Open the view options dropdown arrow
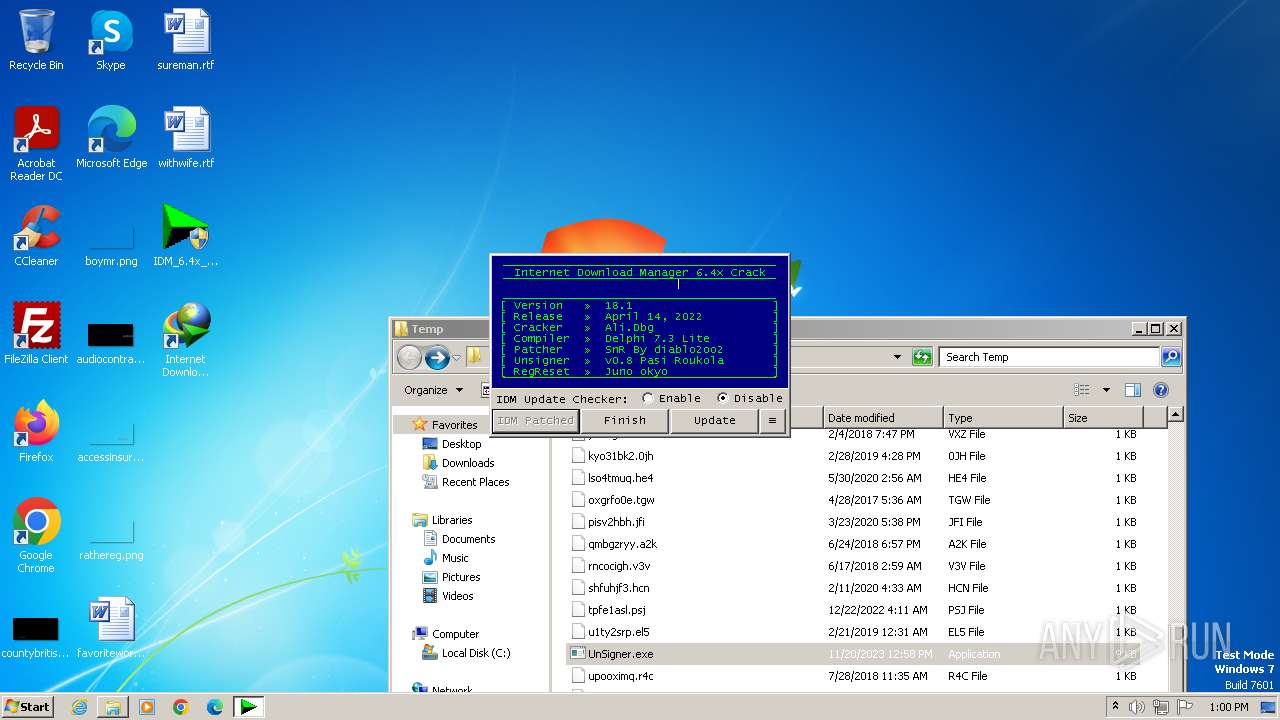Screen dimensions: 1280x720 [1106, 390]
